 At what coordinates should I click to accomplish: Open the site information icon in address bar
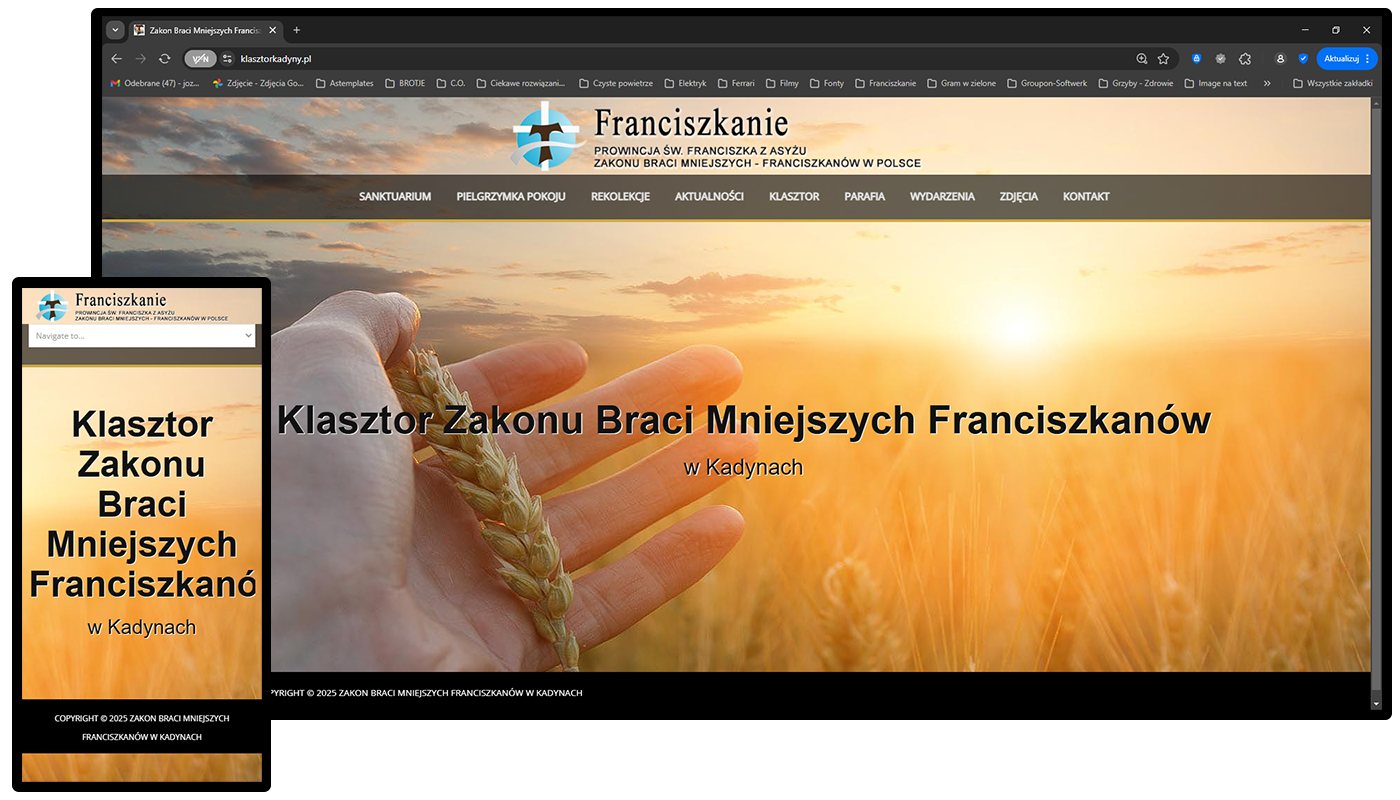(x=228, y=59)
